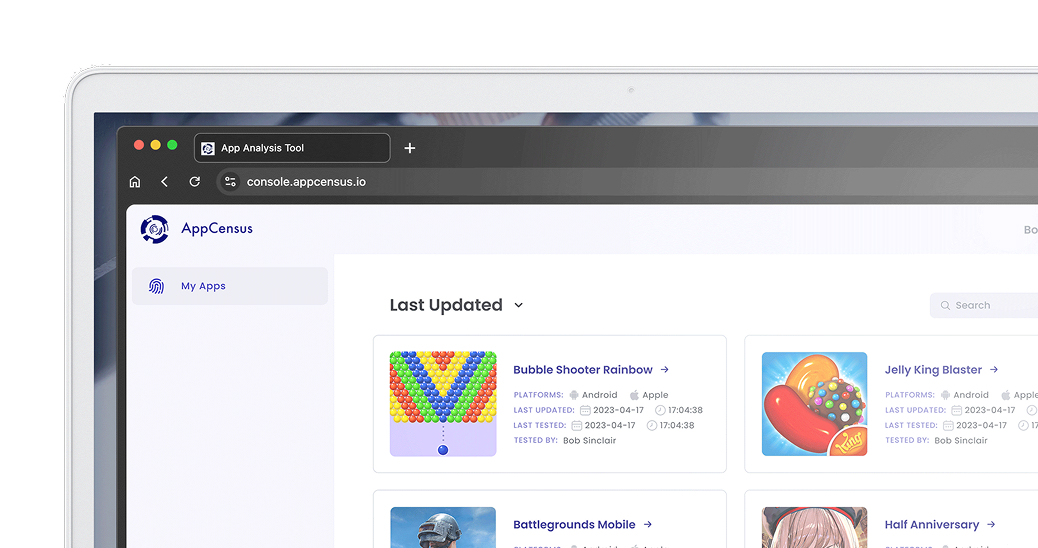Click arrow next to Half Anniversary
This screenshot has height=548, width=1038.
[991, 525]
